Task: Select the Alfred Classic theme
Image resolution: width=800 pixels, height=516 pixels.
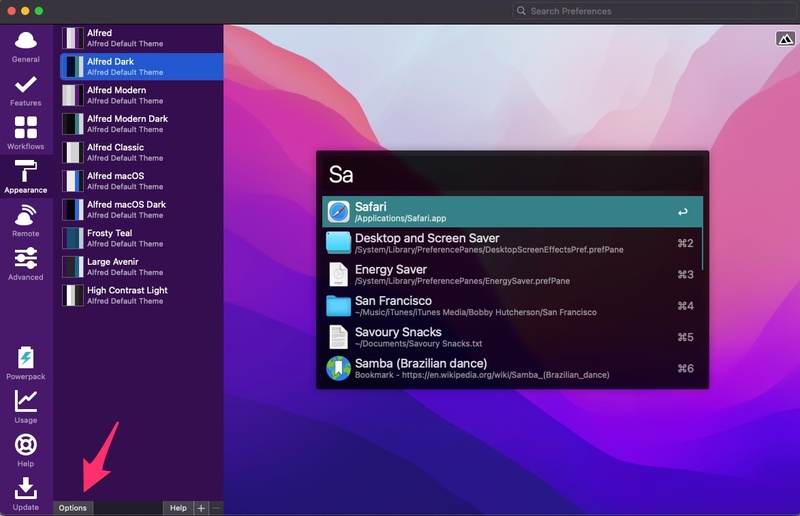Action: click(142, 153)
